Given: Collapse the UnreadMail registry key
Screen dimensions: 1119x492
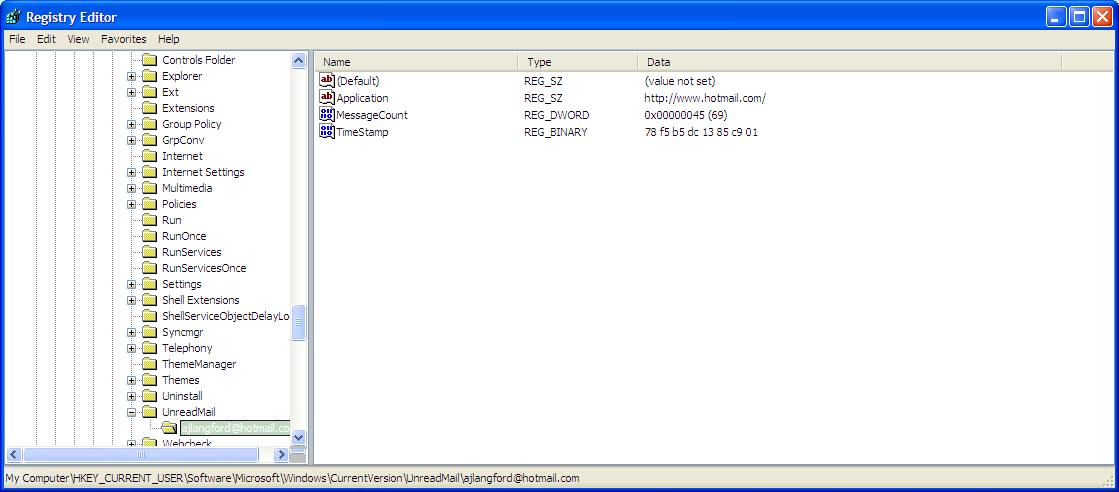Looking at the screenshot, I should (x=131, y=412).
